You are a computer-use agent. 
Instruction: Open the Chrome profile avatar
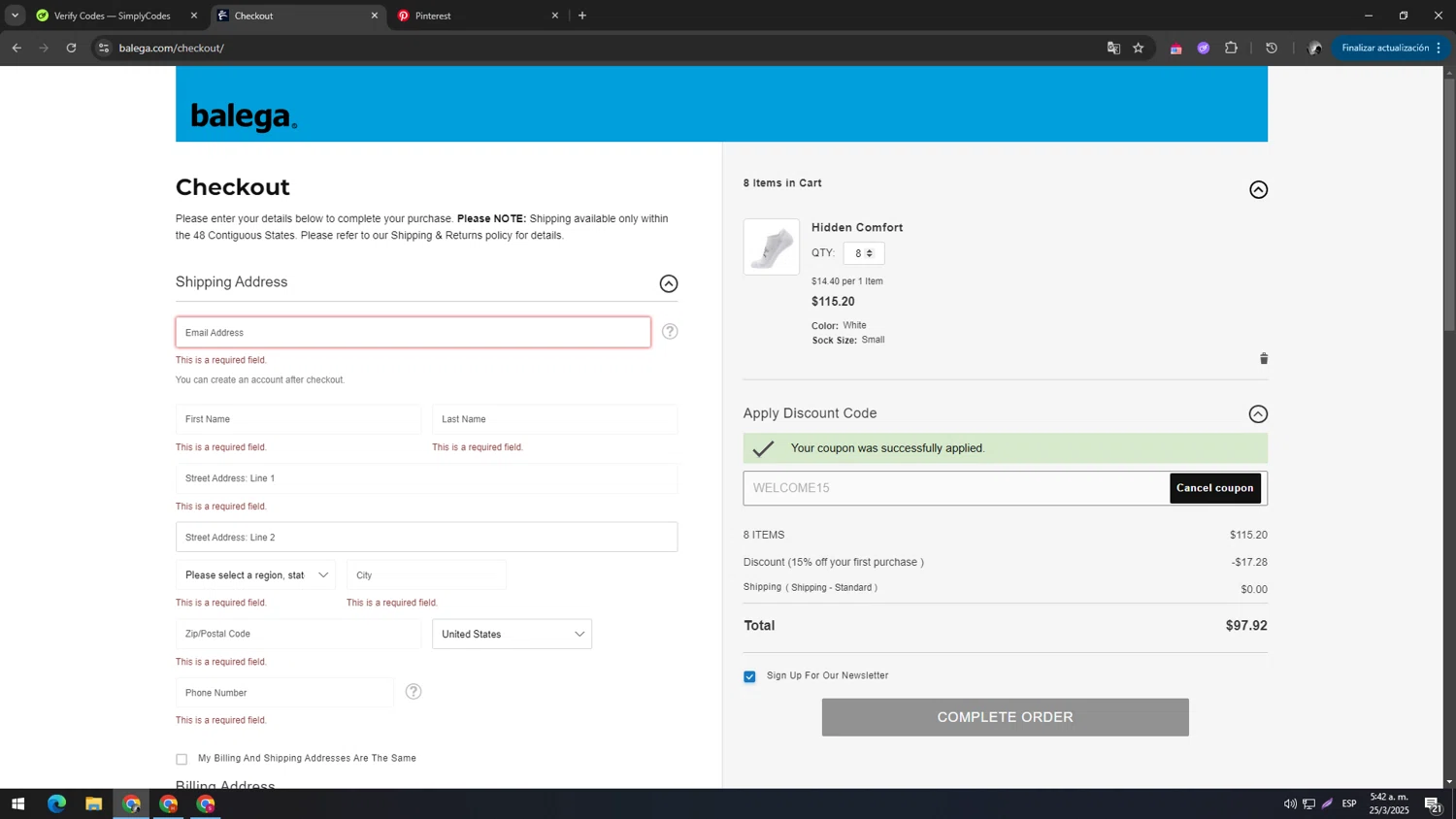pyautogui.click(x=1314, y=48)
